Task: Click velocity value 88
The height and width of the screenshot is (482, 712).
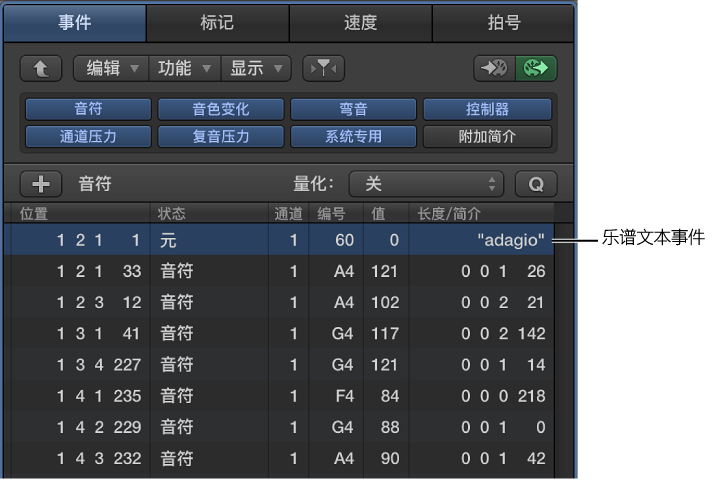Action: (390, 427)
